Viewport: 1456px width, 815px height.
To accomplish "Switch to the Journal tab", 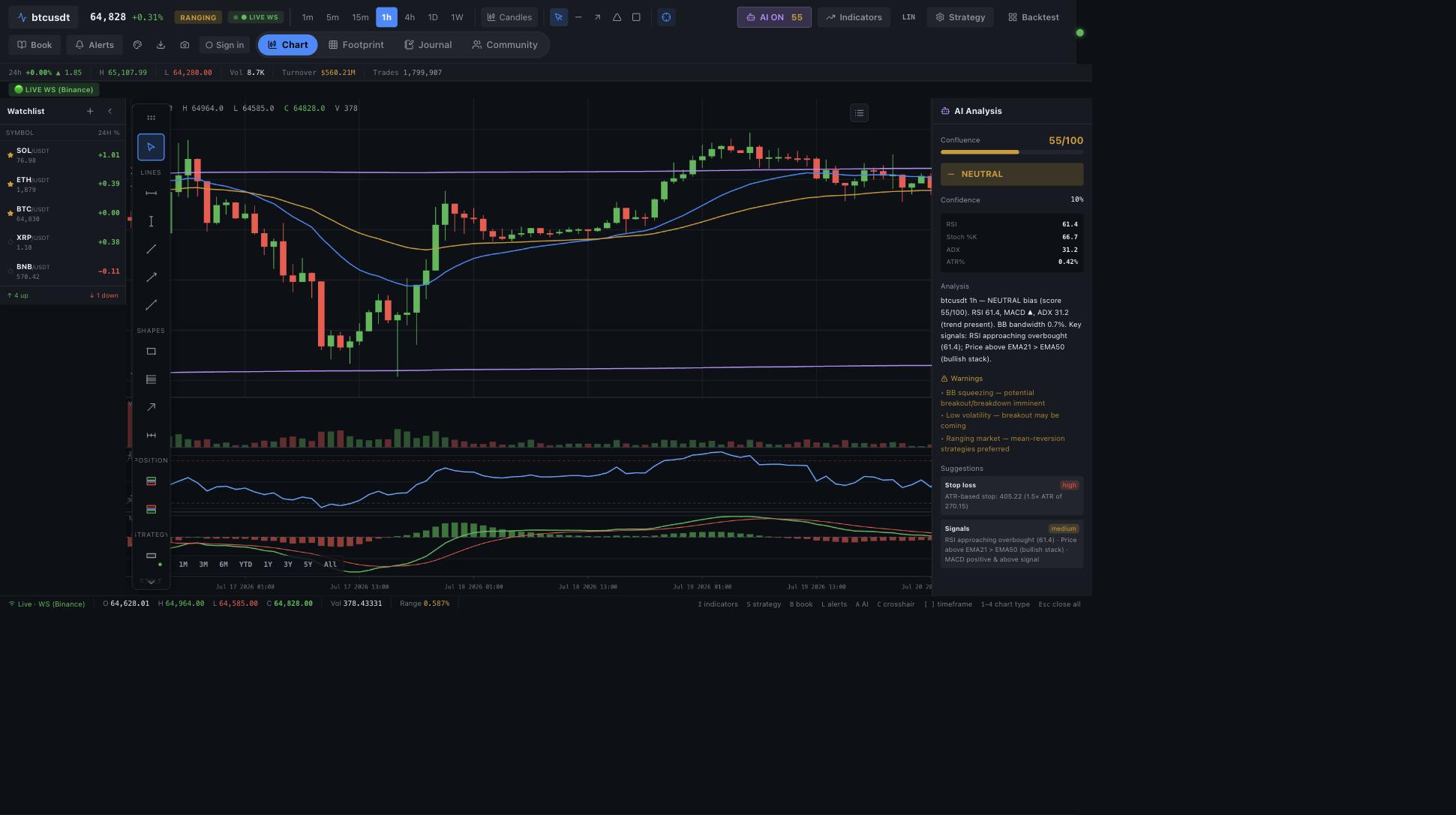I will (x=428, y=45).
